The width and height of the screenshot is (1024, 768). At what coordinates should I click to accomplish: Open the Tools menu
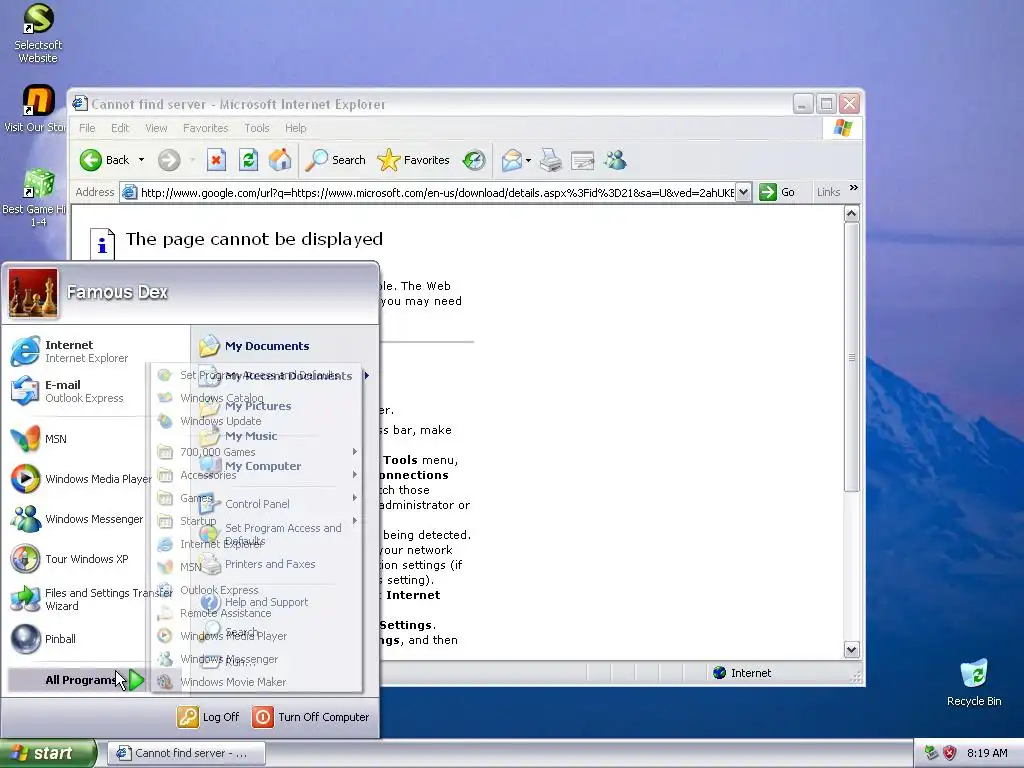coord(257,128)
